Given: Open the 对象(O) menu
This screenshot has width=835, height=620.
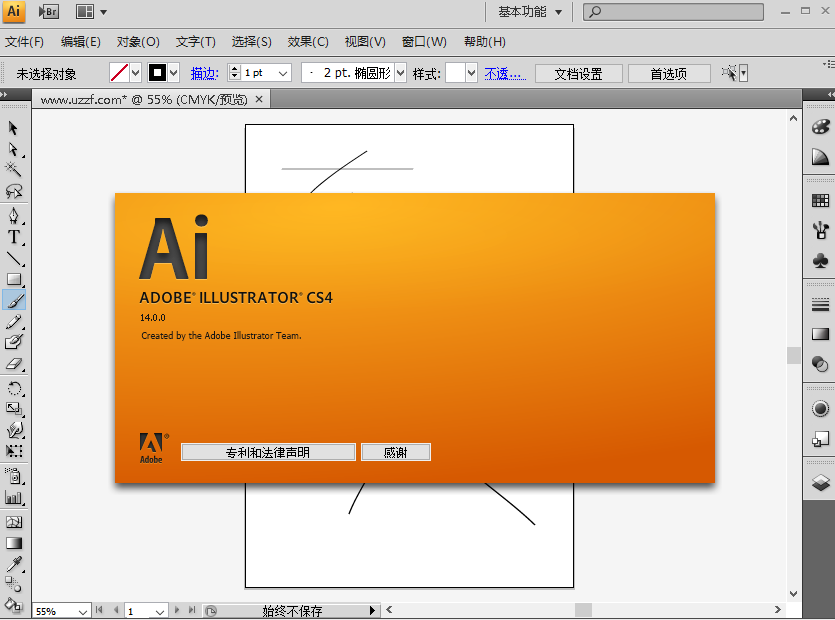Looking at the screenshot, I should pyautogui.click(x=138, y=42).
